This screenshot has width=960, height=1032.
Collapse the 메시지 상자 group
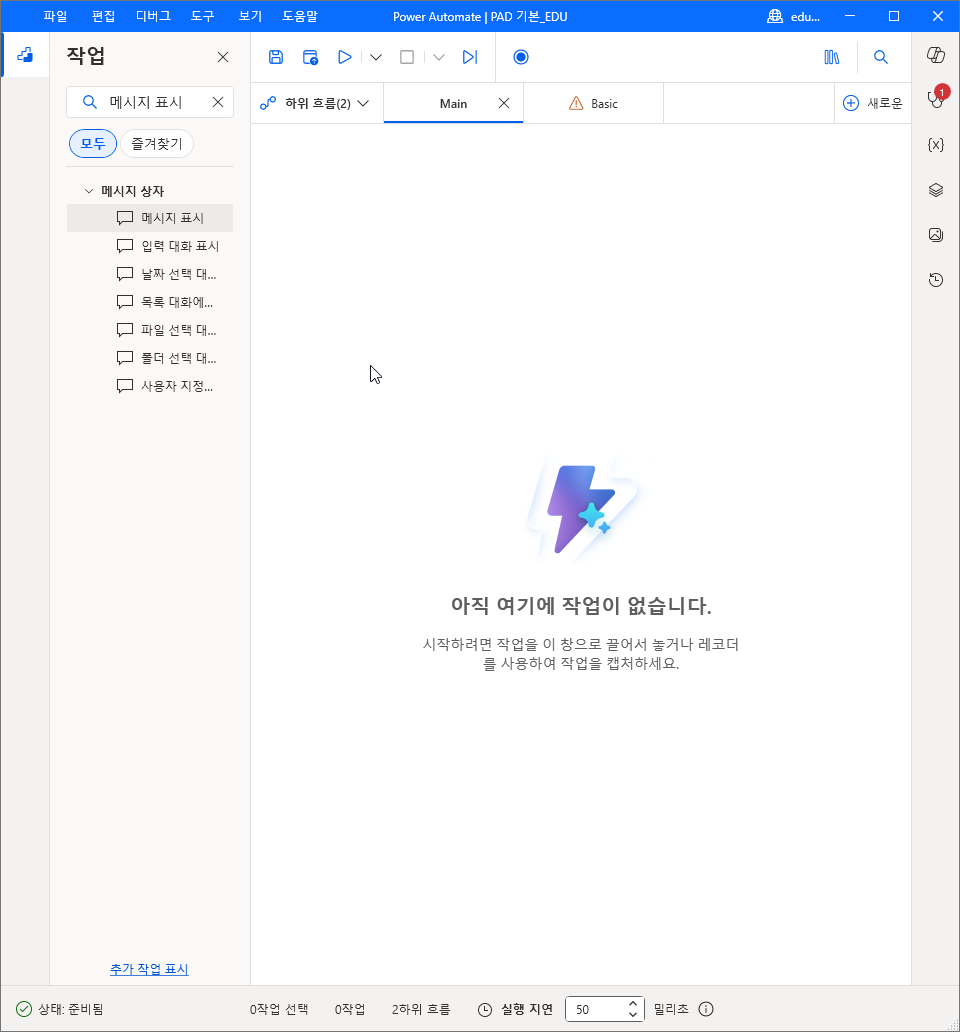(89, 191)
